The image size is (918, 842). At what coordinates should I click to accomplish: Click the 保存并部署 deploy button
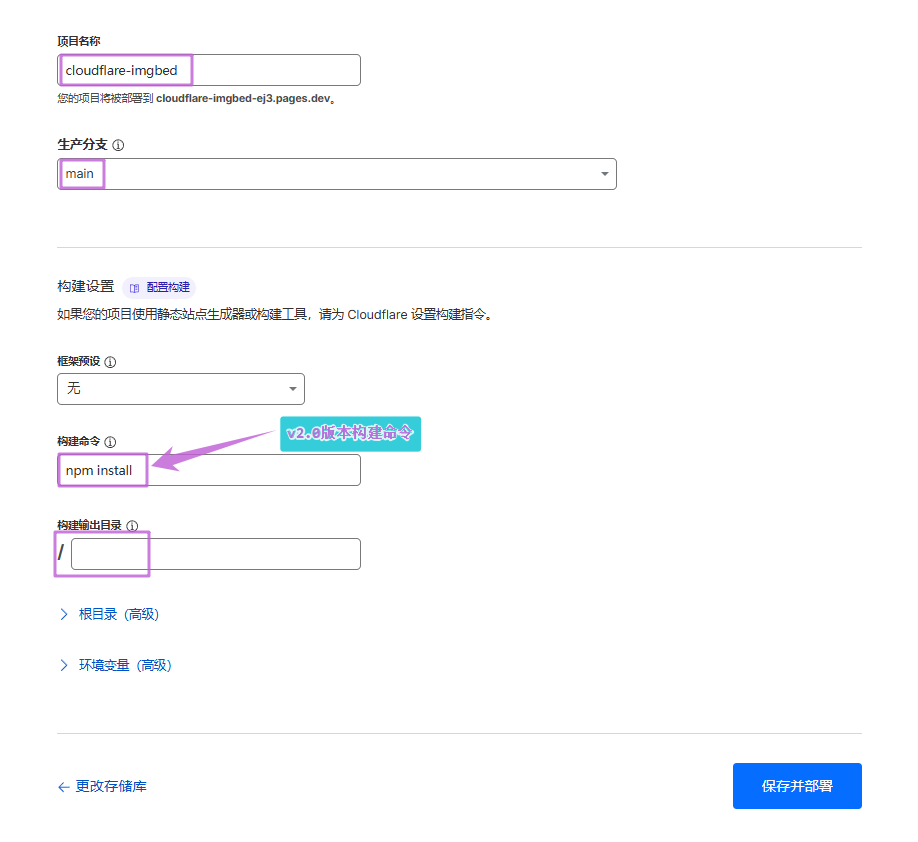click(x=797, y=786)
